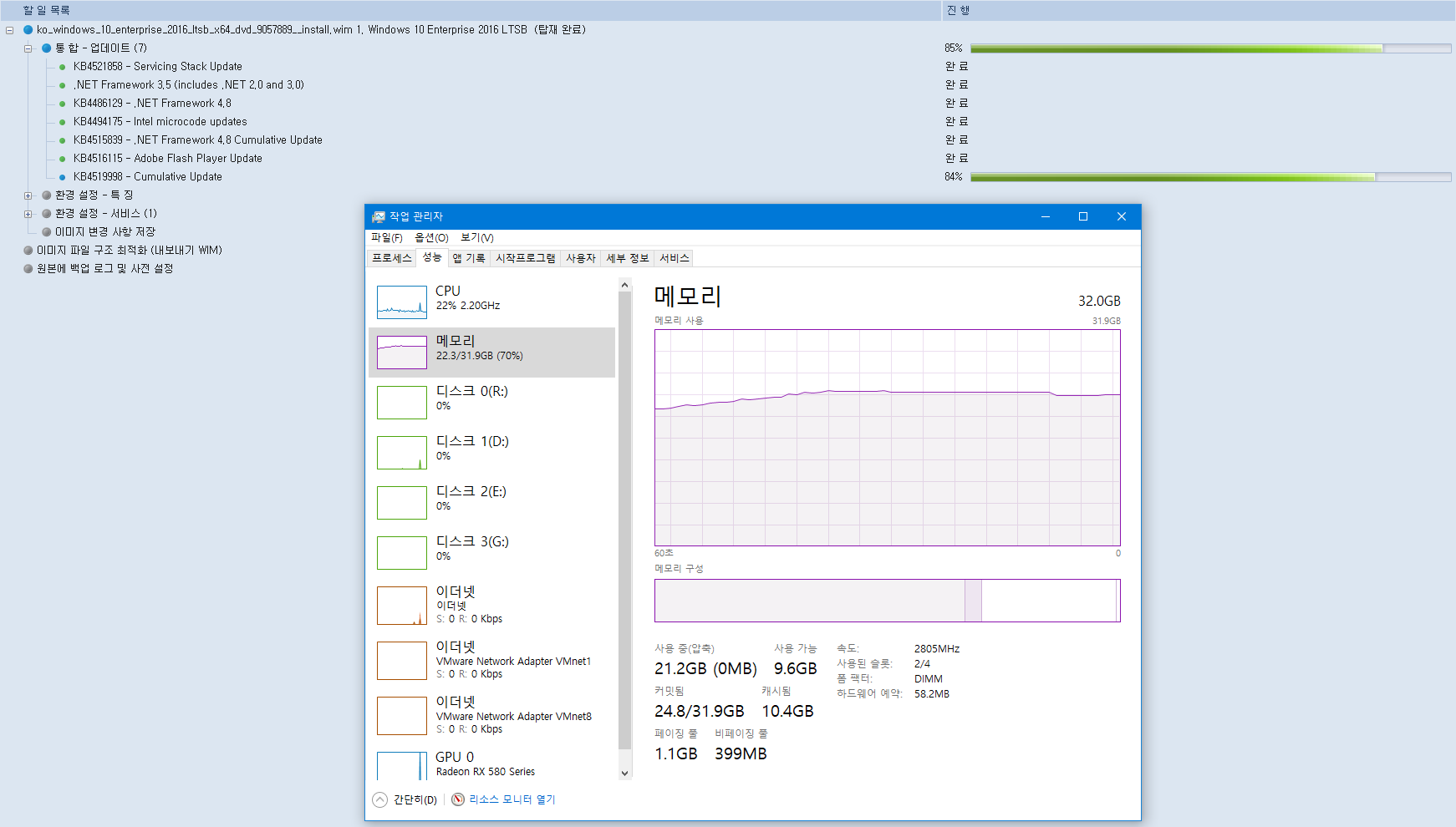
Task: Switch to 서비스 tab
Action: [x=675, y=258]
